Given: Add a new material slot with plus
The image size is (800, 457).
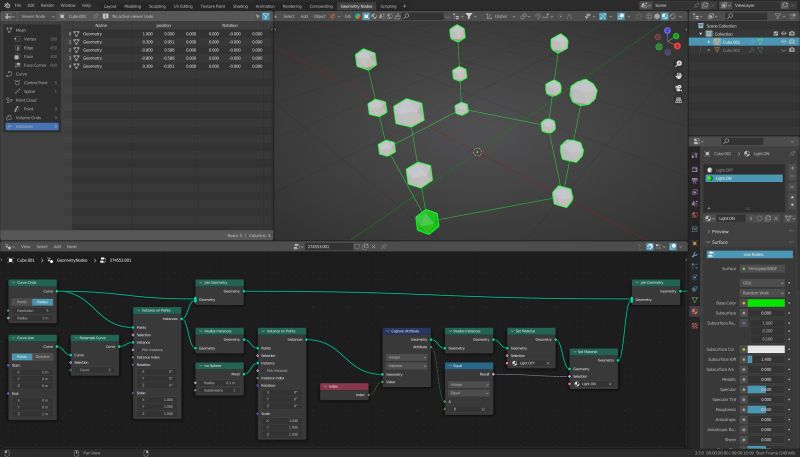Looking at the screenshot, I should click(x=792, y=168).
